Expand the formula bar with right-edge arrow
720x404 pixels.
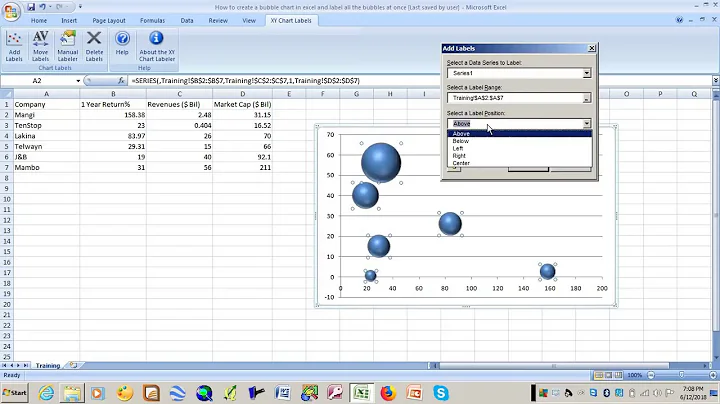[715, 80]
